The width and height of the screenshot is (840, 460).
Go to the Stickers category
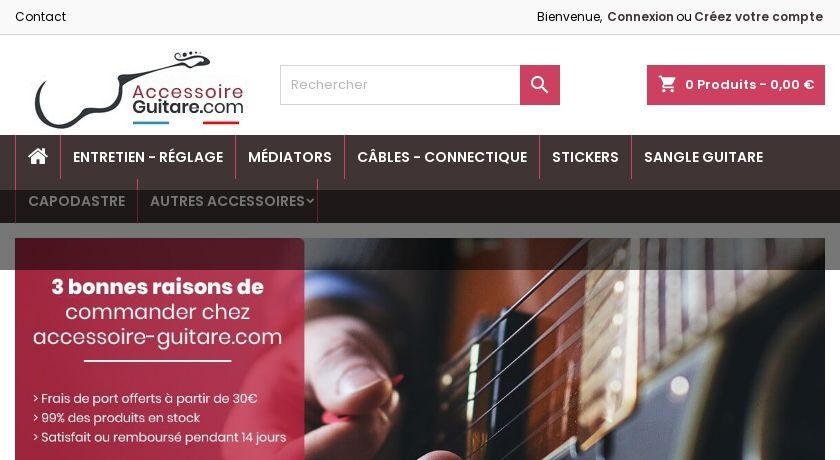[585, 157]
